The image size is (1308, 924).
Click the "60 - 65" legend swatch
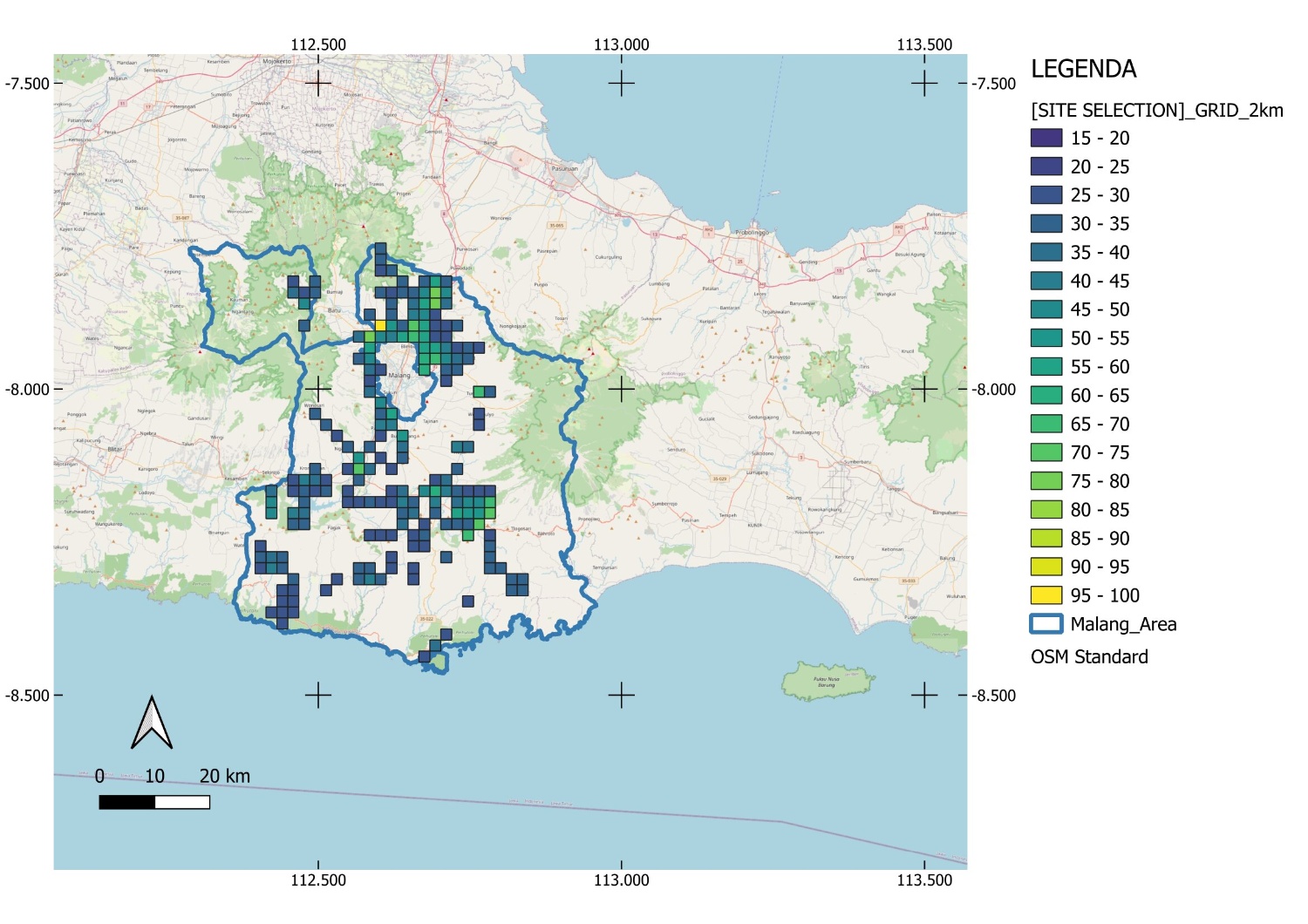(x=1046, y=395)
